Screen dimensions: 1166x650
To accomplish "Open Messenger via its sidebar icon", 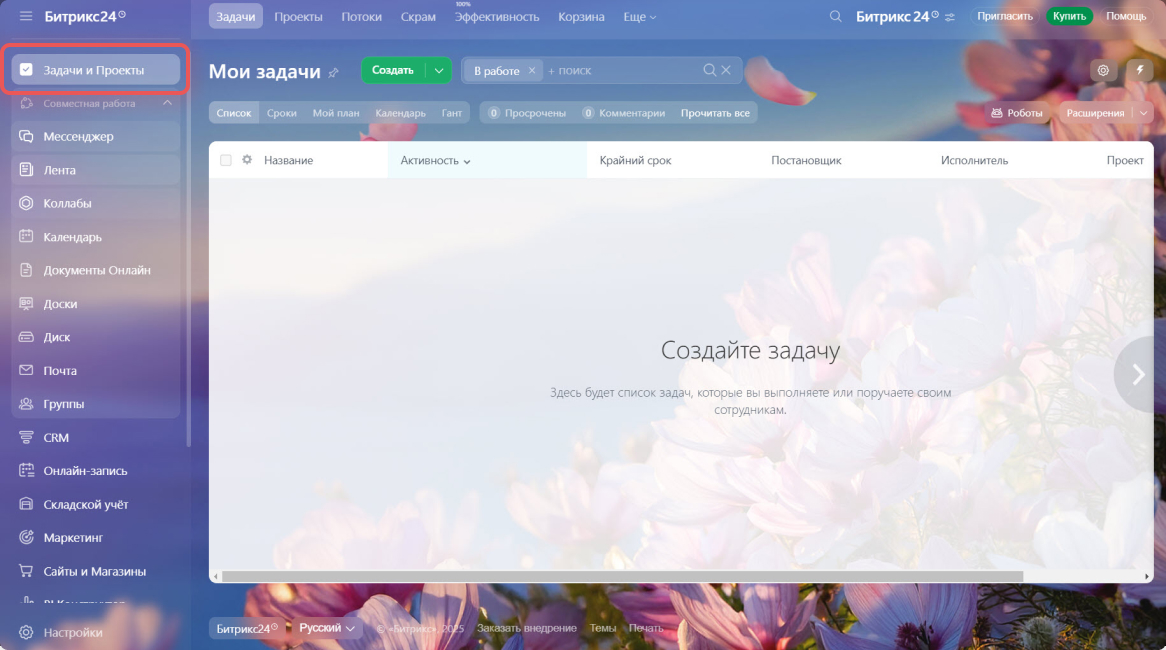I will coord(26,136).
